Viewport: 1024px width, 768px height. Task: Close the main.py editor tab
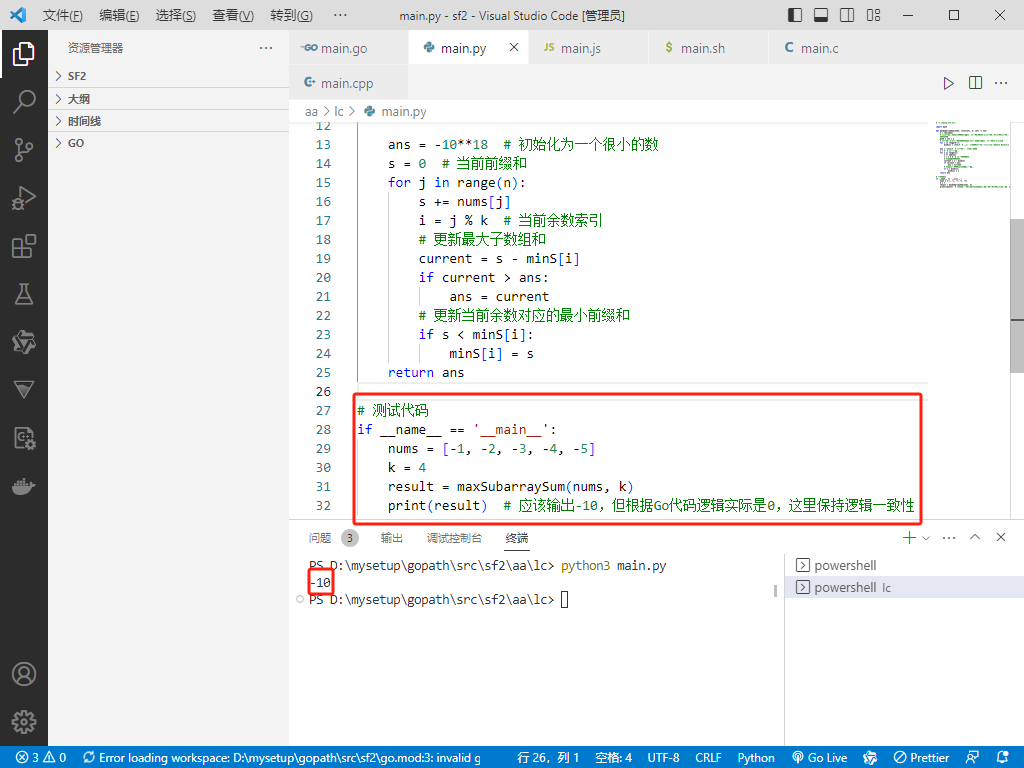pos(514,48)
